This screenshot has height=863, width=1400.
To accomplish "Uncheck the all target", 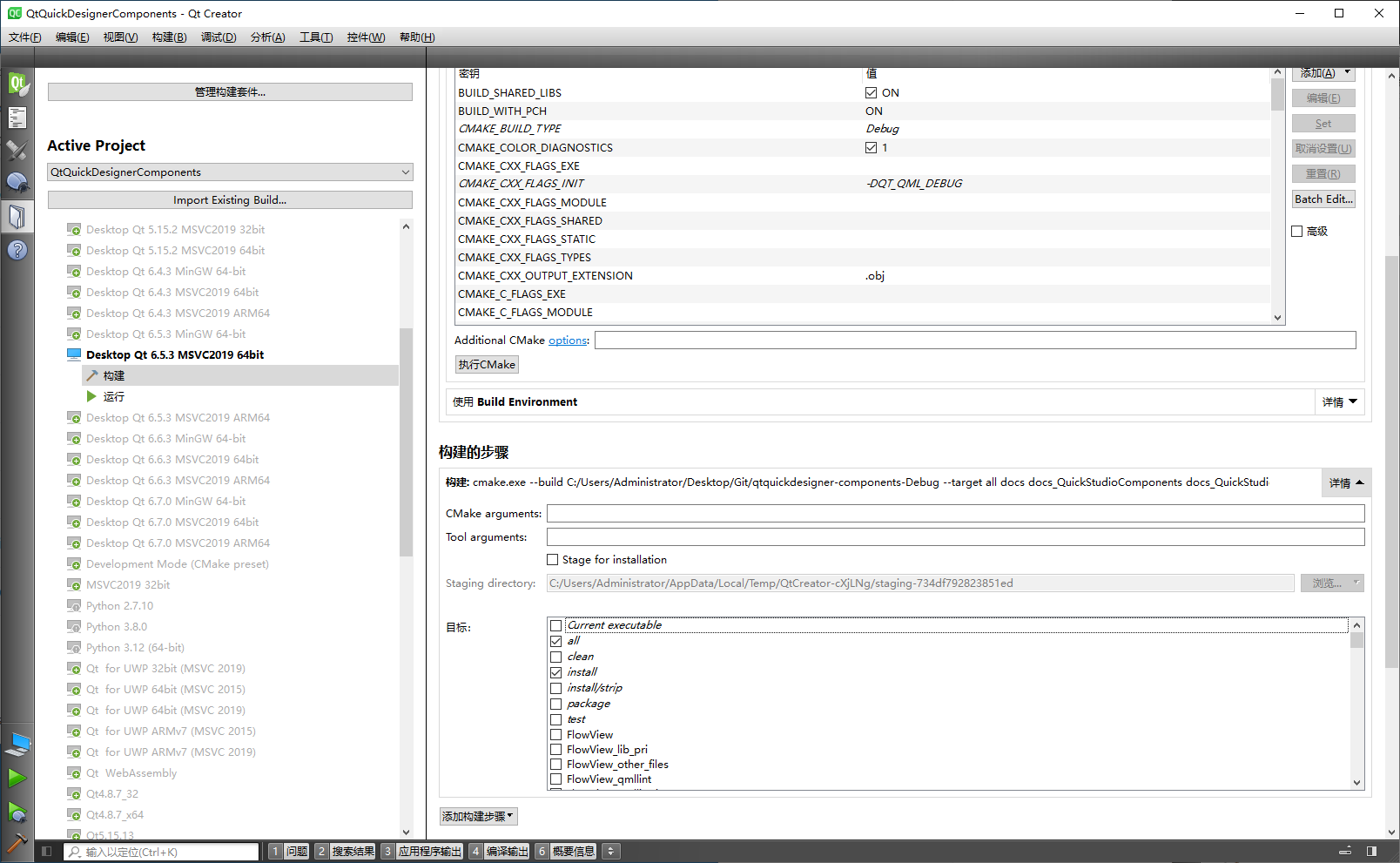I will (x=555, y=641).
